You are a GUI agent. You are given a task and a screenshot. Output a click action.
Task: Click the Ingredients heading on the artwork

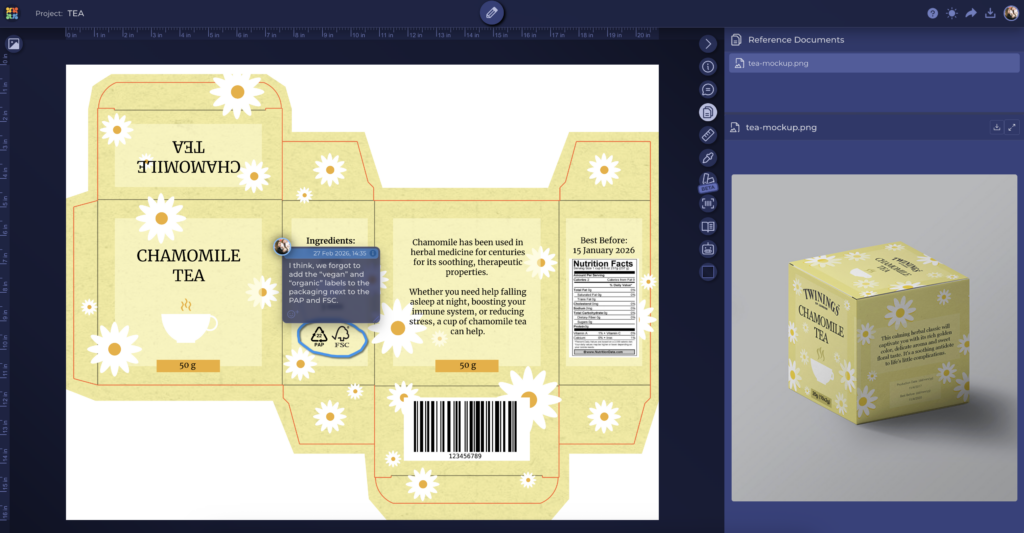tap(330, 240)
